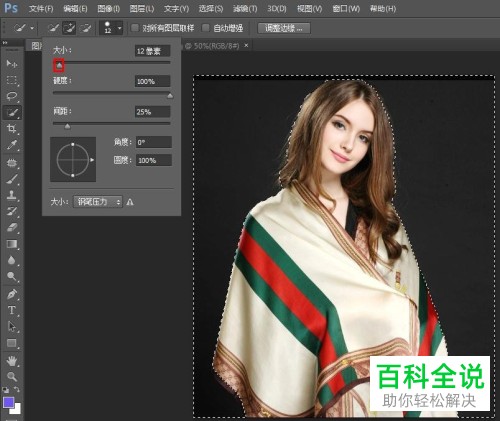
Task: Click the add to selection mode icon
Action: (69, 28)
